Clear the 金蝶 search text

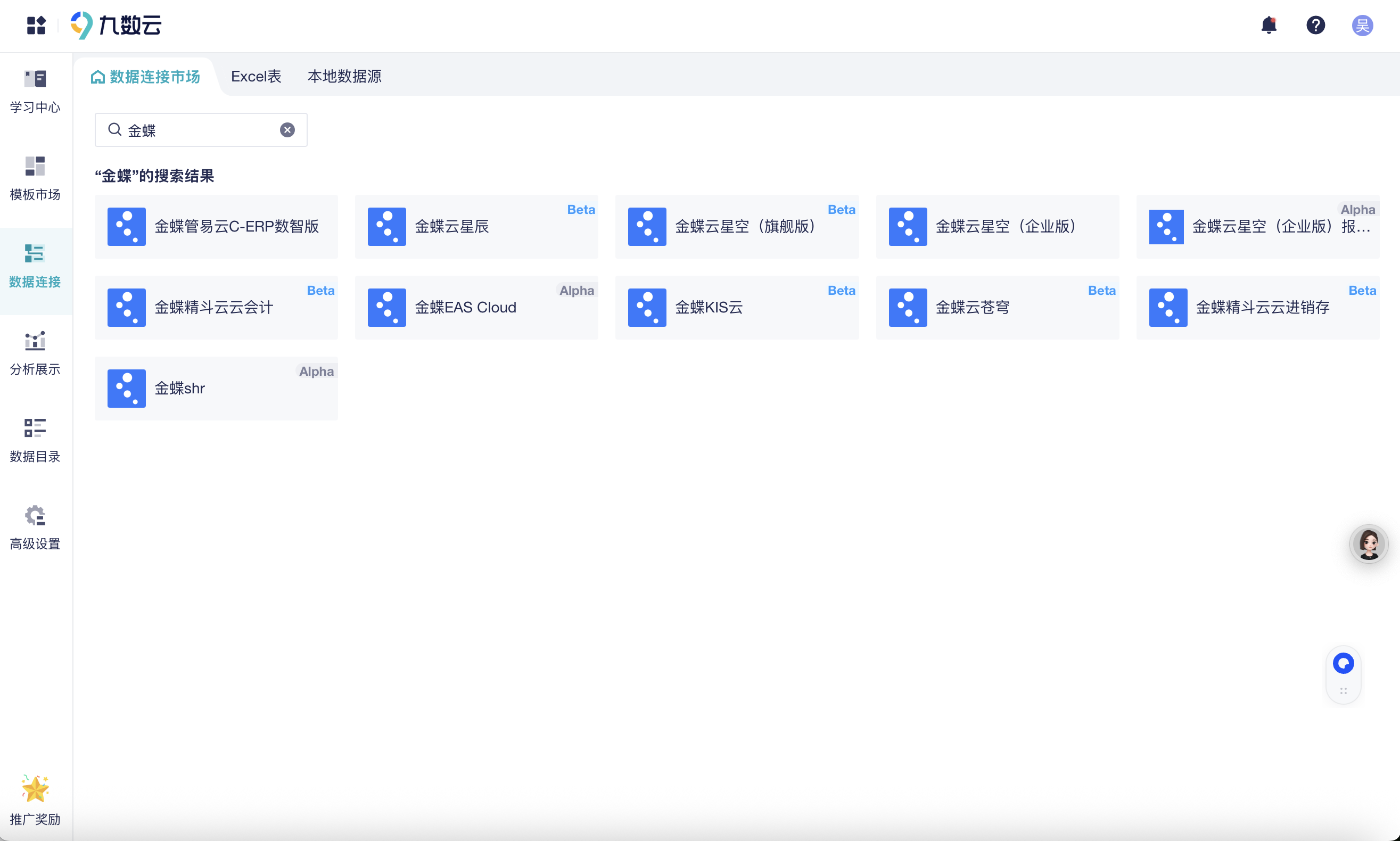tap(288, 129)
